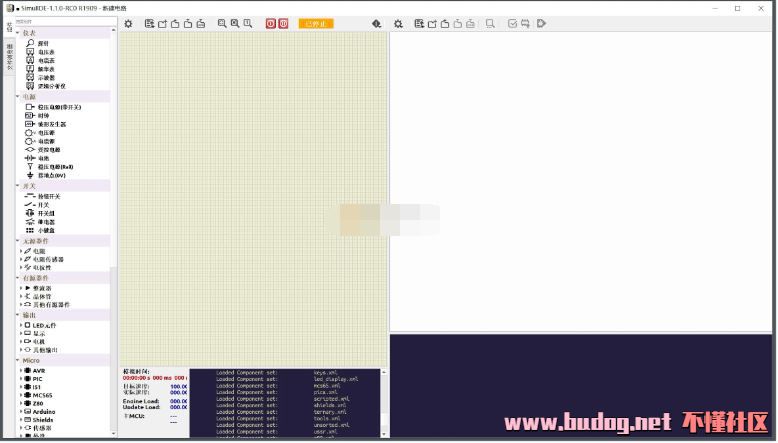The width and height of the screenshot is (778, 443).
Task: Upload firmware using editor toolbar icon
Action: point(525,23)
